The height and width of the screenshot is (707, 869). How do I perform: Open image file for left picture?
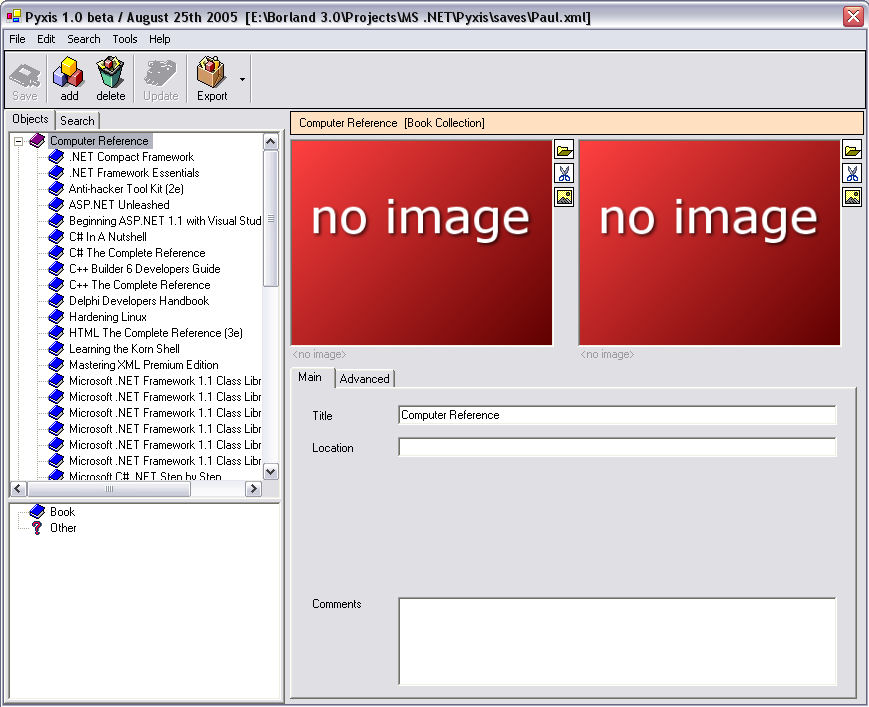[x=564, y=150]
